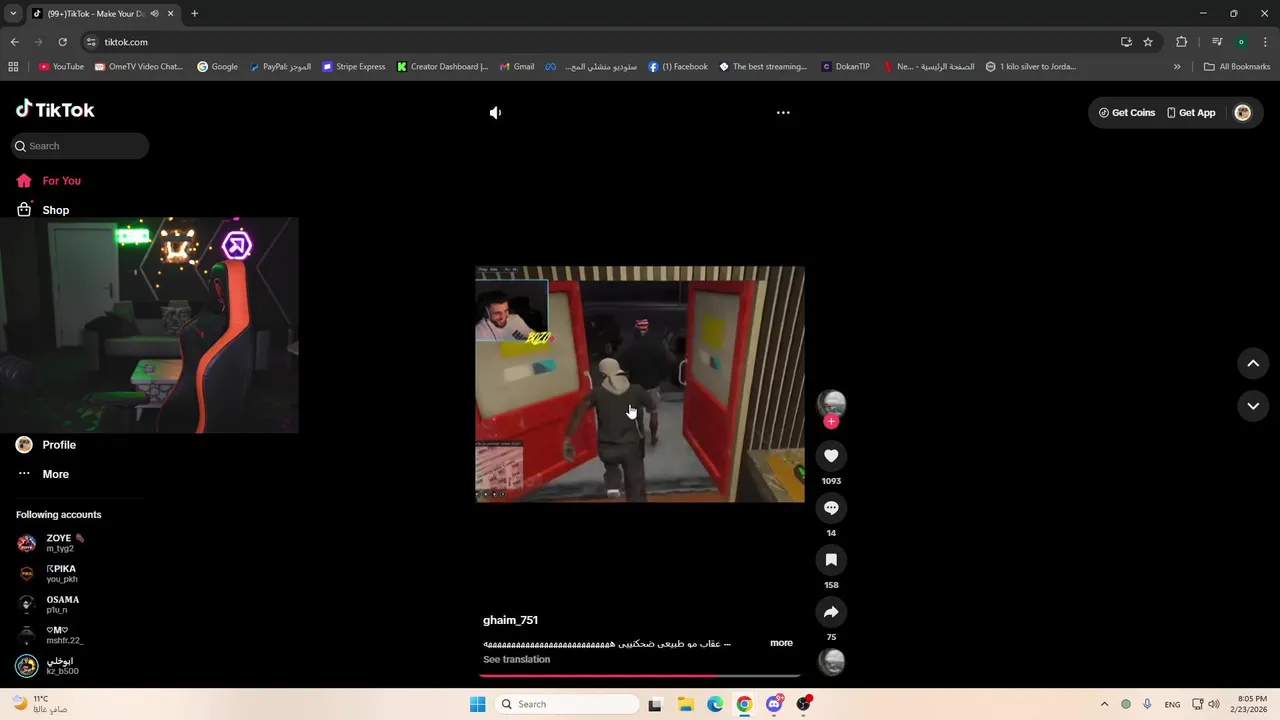This screenshot has height=720, width=1280.
Task: Expand caption with more
Action: 781,643
